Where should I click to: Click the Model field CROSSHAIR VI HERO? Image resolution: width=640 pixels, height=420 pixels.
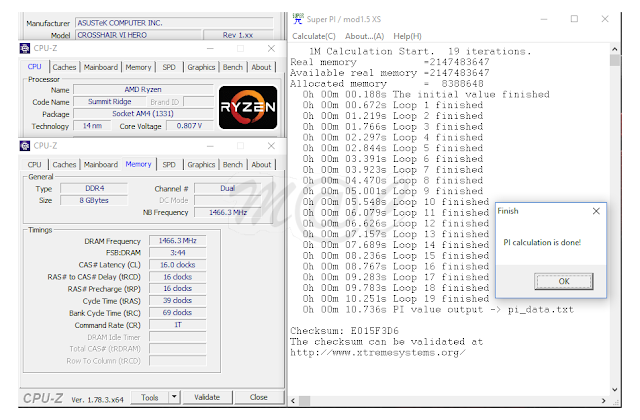138,35
